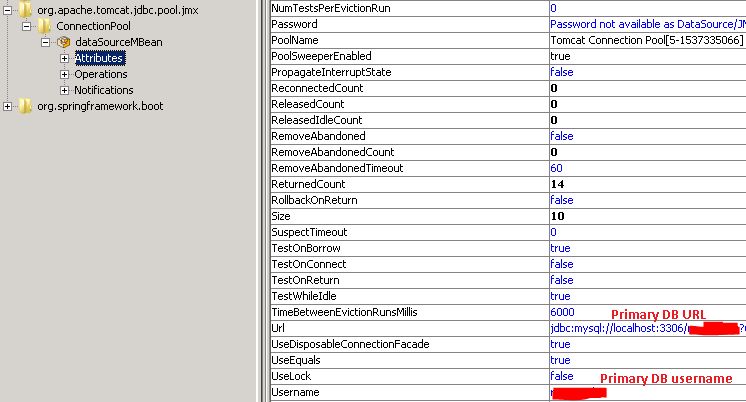
Task: Click the ReleasedCount attribute name
Action: (307, 104)
